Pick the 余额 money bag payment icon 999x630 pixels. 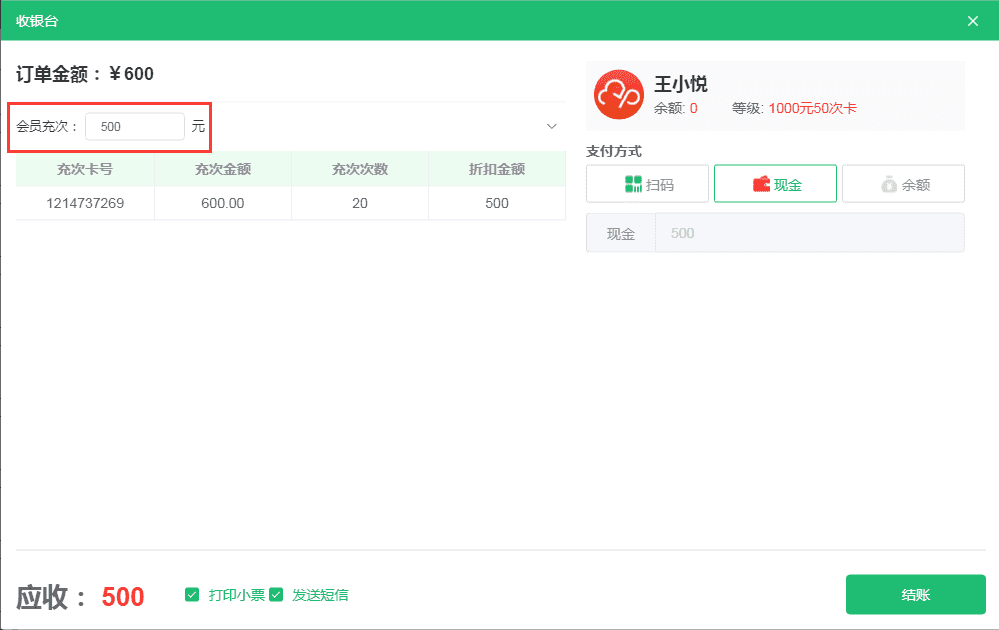point(889,184)
